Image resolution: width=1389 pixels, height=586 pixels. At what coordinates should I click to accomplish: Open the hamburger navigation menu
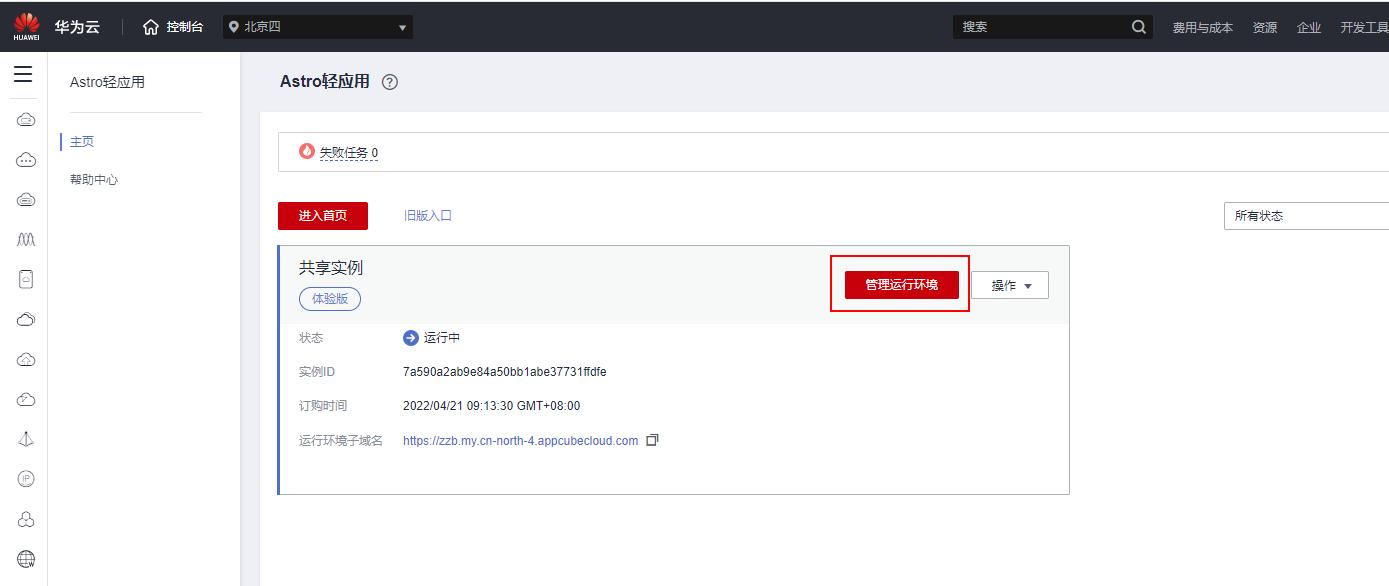coord(23,73)
